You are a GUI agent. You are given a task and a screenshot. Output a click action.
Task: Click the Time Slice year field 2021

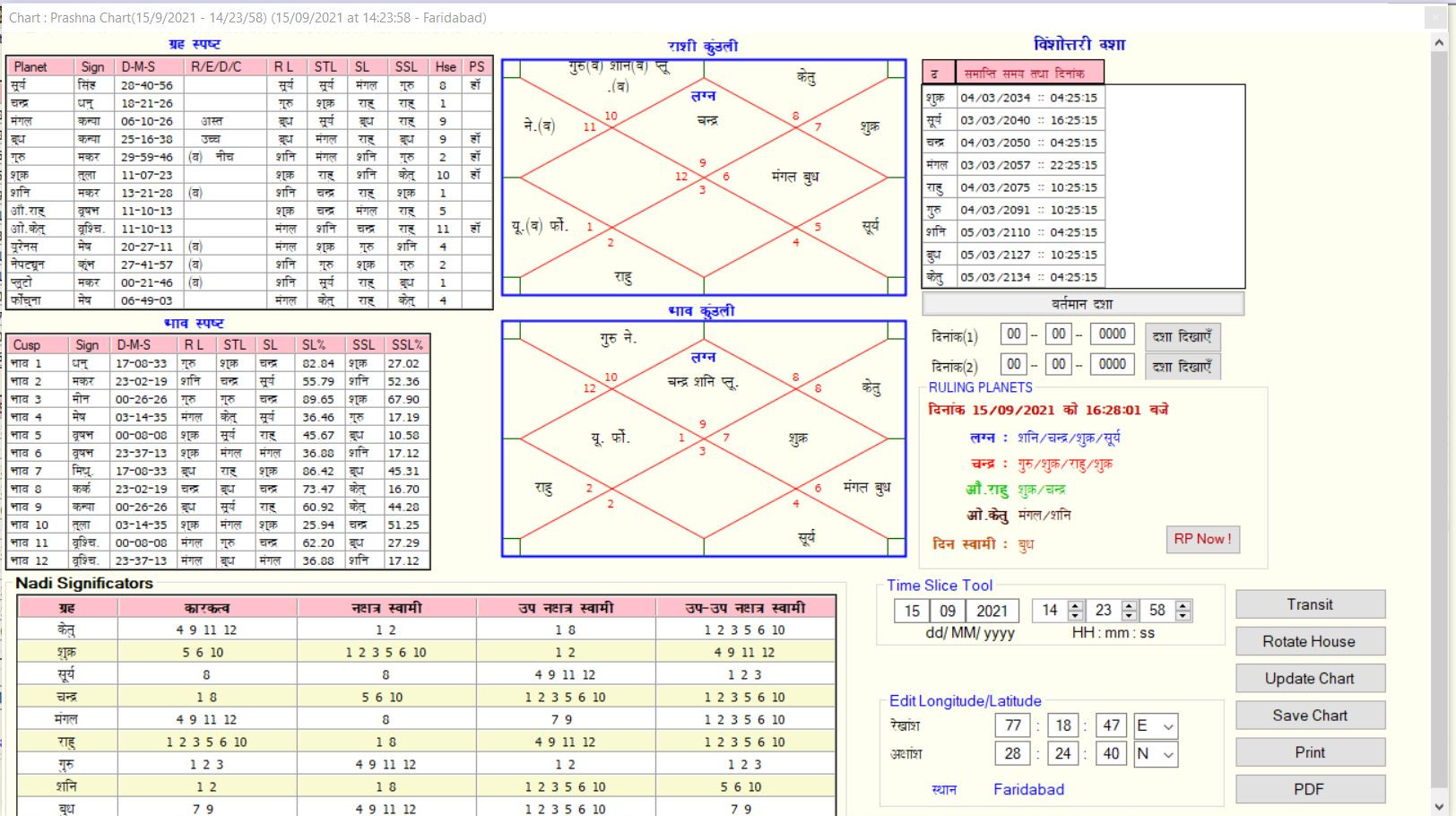(992, 611)
